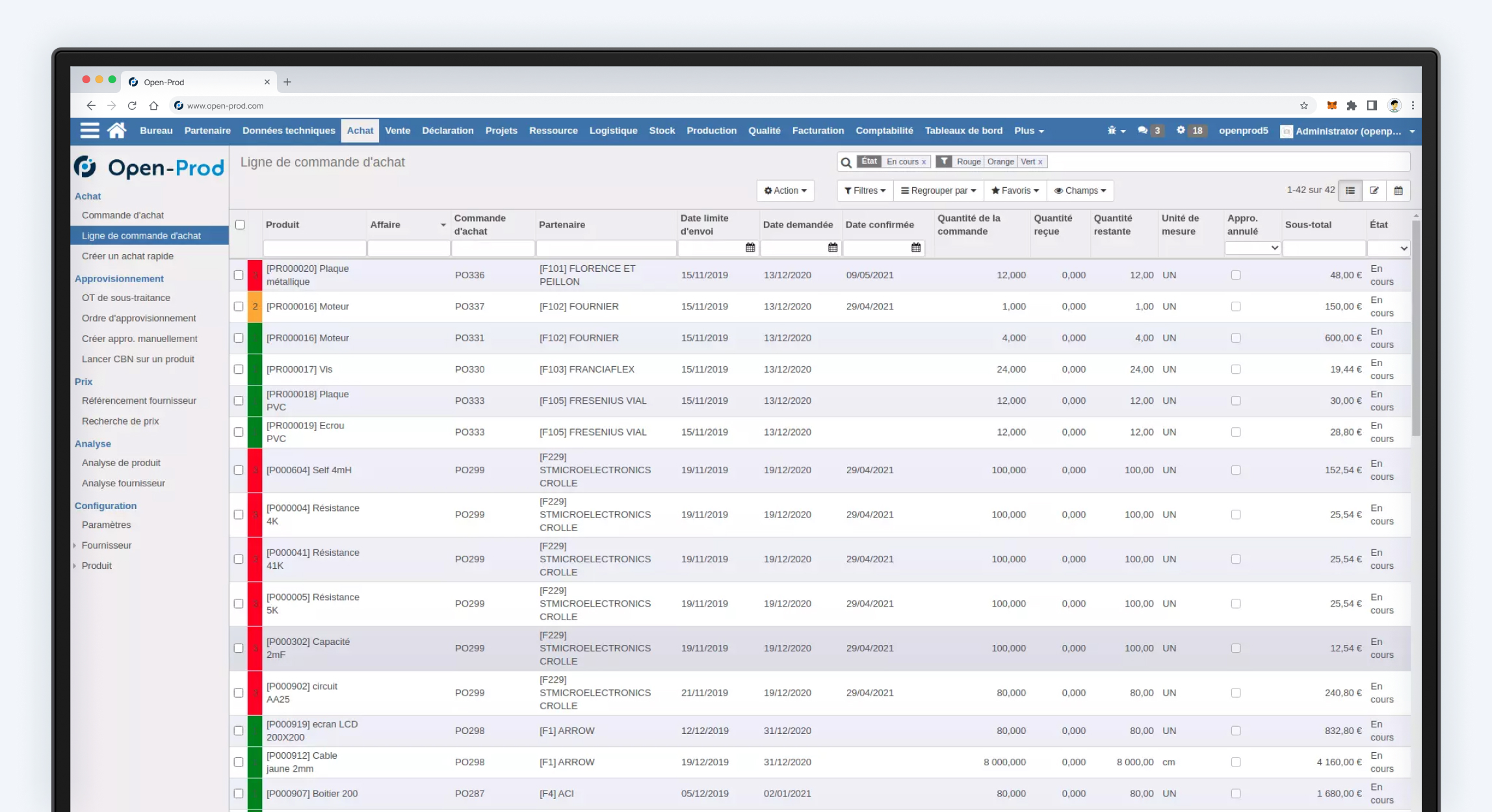Select the Vis PO330 row checkbox

(239, 369)
